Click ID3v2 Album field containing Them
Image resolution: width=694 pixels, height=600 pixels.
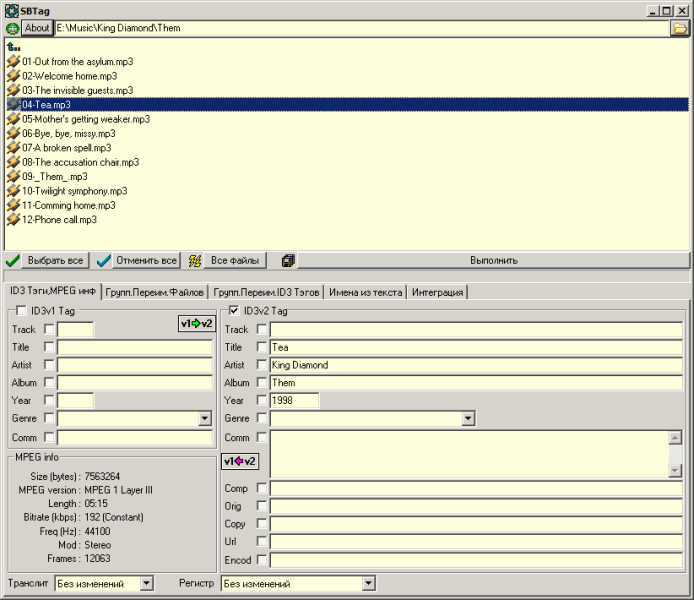[x=476, y=383]
